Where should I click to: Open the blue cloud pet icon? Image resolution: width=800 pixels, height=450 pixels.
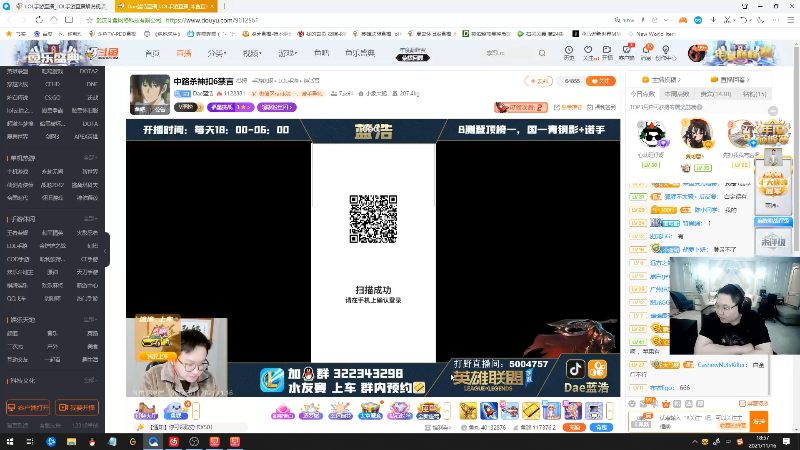coord(176,411)
